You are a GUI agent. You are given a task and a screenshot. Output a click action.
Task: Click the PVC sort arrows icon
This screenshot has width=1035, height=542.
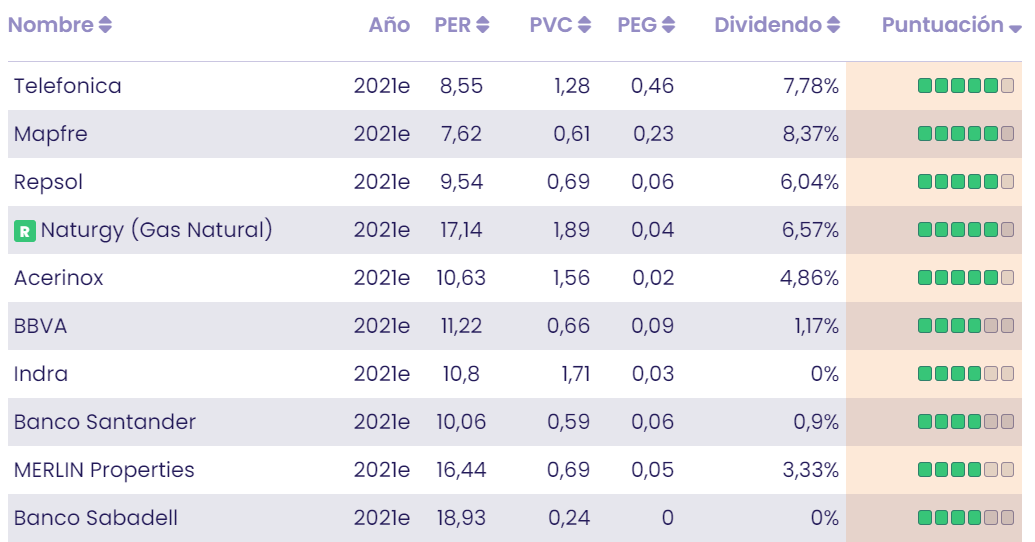(585, 26)
